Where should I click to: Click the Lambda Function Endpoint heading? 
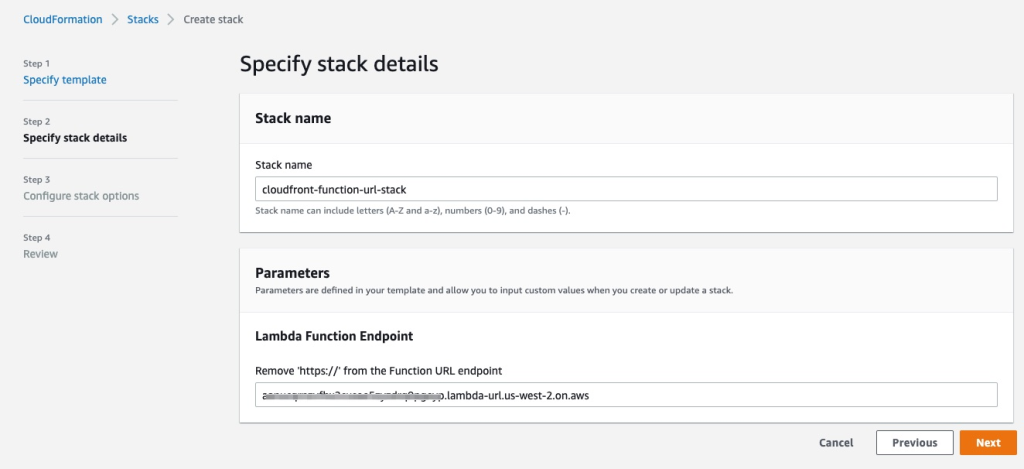pos(334,336)
